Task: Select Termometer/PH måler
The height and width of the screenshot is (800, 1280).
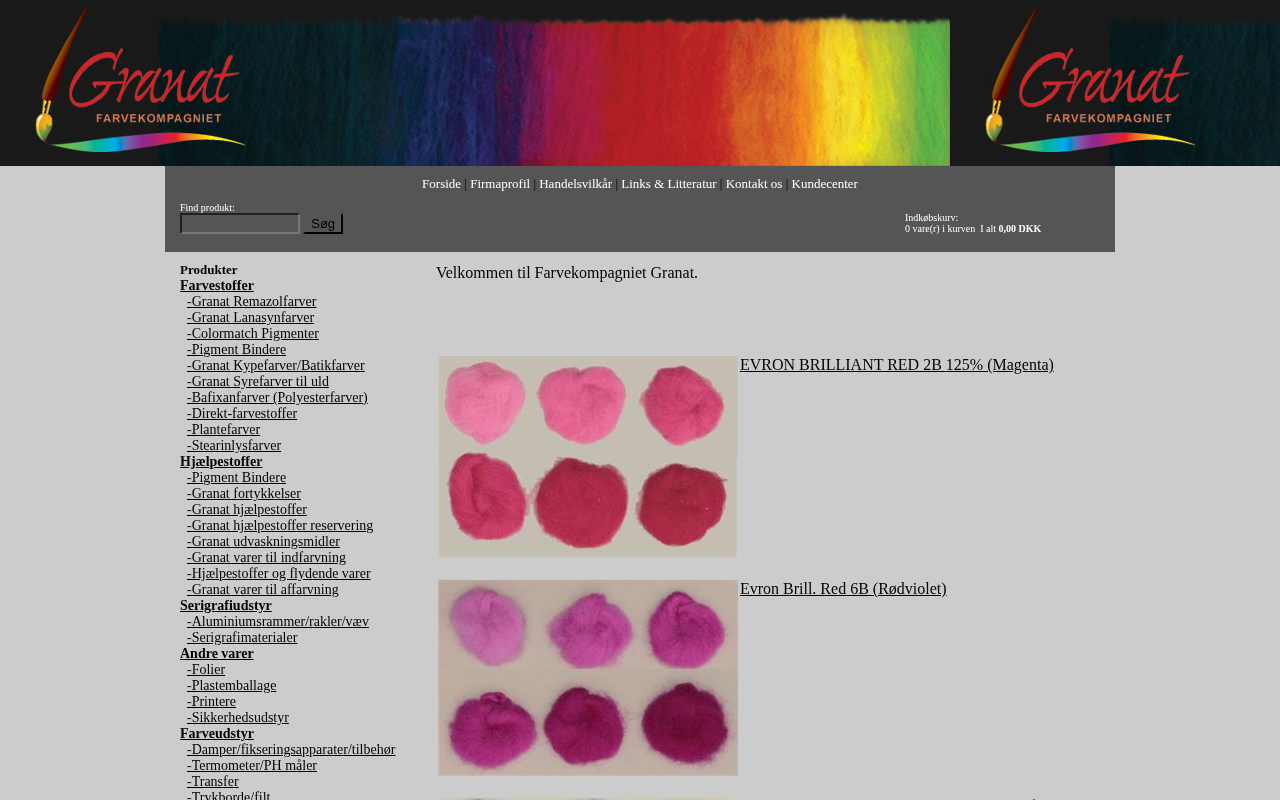Action: pos(252,766)
